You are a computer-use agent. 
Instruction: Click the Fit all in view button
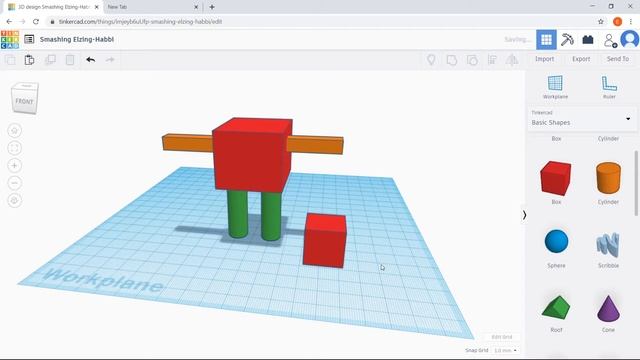[x=15, y=148]
